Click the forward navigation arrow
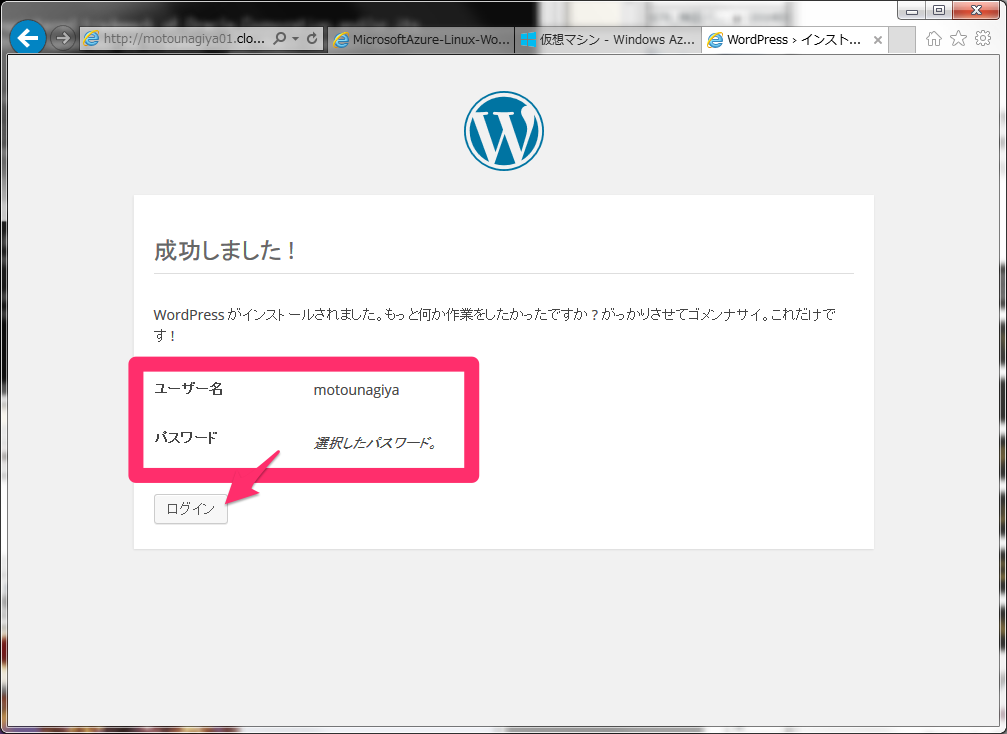 62,39
